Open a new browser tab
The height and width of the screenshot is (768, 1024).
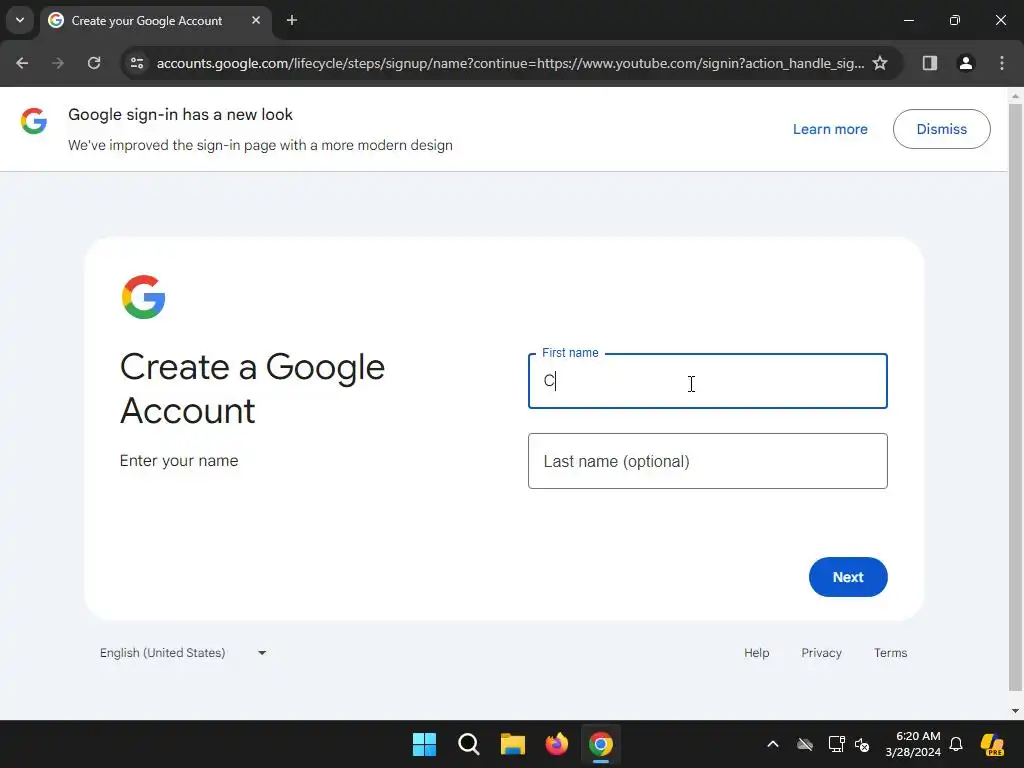(x=292, y=20)
